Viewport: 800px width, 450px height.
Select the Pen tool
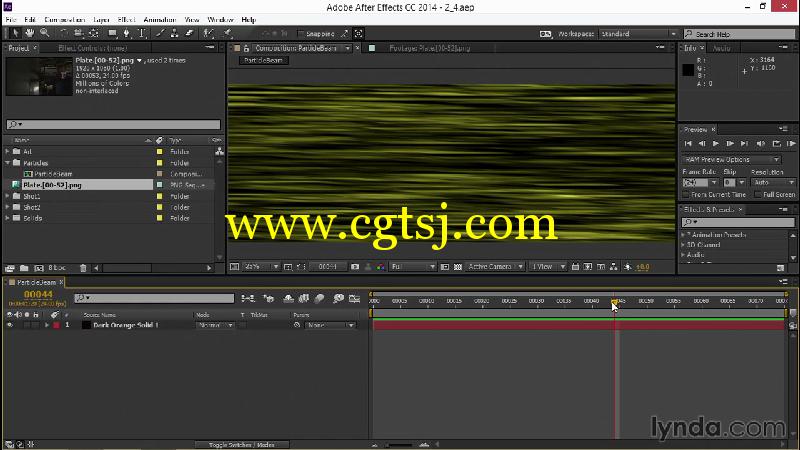pyautogui.click(x=127, y=34)
